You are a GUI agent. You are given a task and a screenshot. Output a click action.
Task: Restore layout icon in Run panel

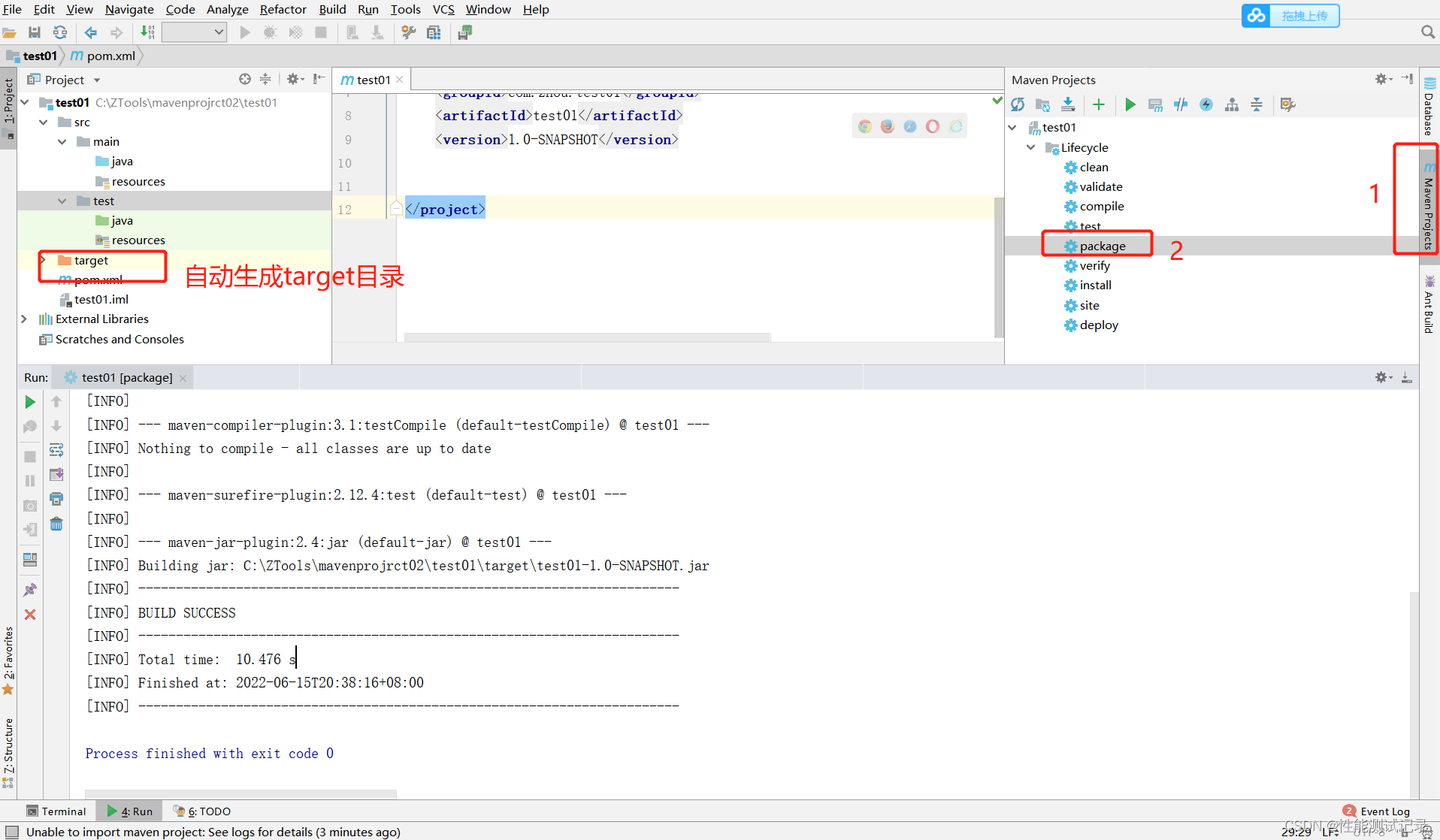[30, 560]
